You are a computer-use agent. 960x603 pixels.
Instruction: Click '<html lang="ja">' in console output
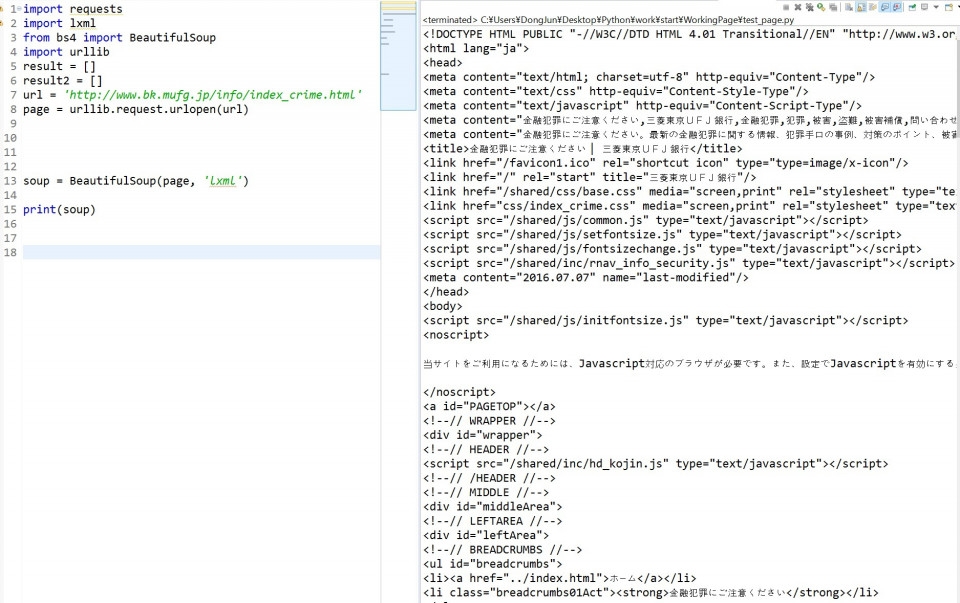(476, 48)
